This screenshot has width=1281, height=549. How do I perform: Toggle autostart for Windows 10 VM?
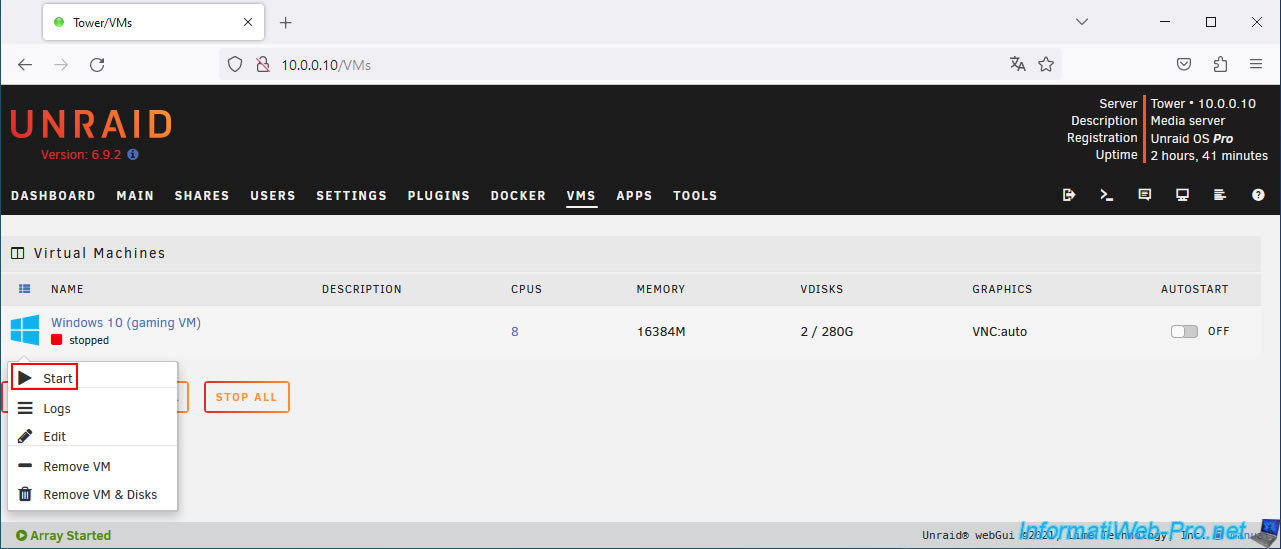coord(1184,331)
